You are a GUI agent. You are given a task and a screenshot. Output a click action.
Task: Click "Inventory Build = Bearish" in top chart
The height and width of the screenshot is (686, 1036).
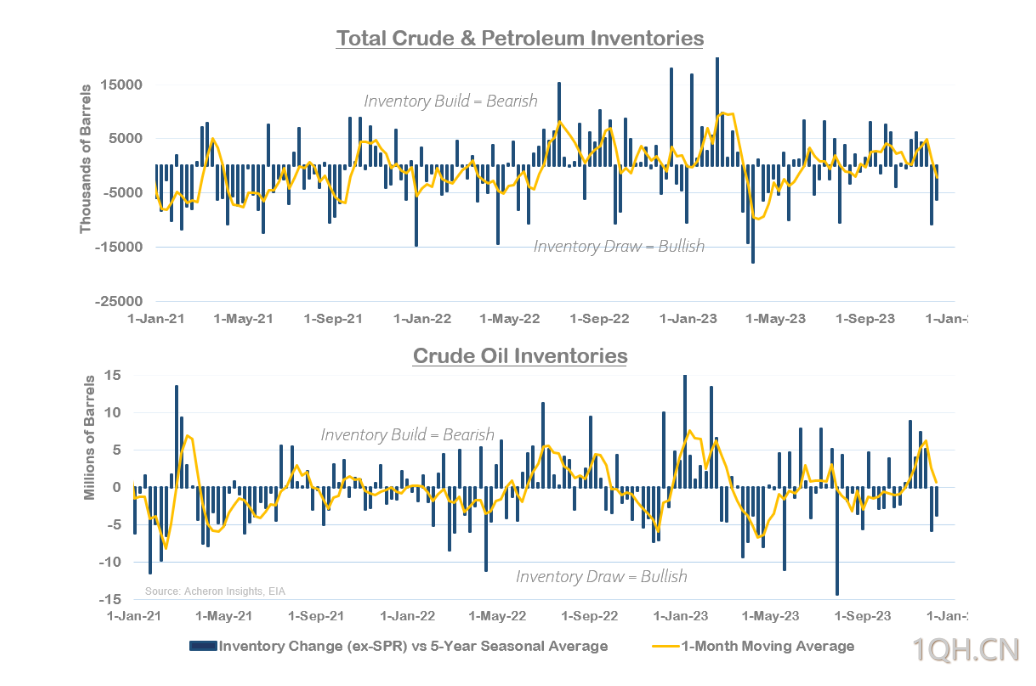(x=450, y=101)
